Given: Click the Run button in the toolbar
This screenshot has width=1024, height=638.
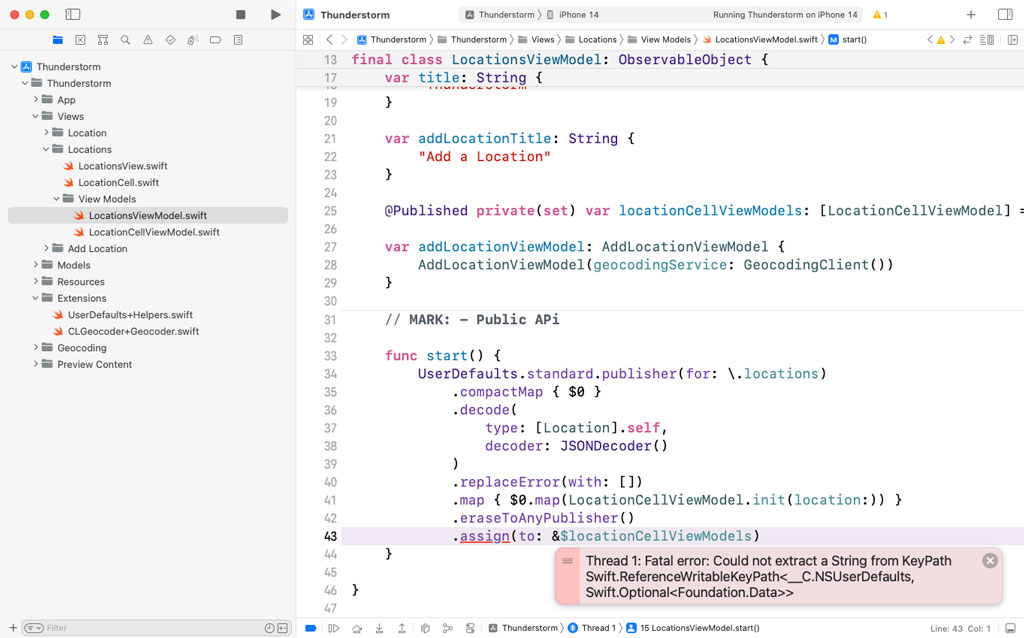Looking at the screenshot, I should [274, 14].
